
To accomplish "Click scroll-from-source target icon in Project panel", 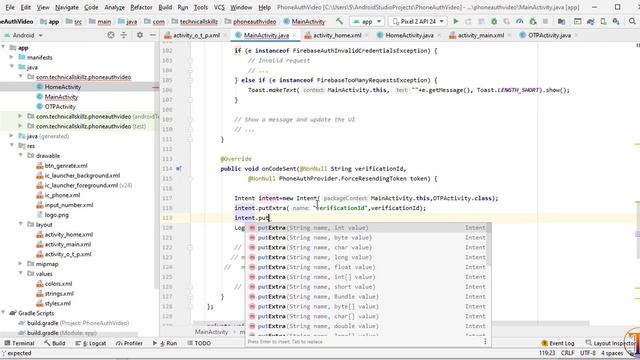I will [111, 35].
